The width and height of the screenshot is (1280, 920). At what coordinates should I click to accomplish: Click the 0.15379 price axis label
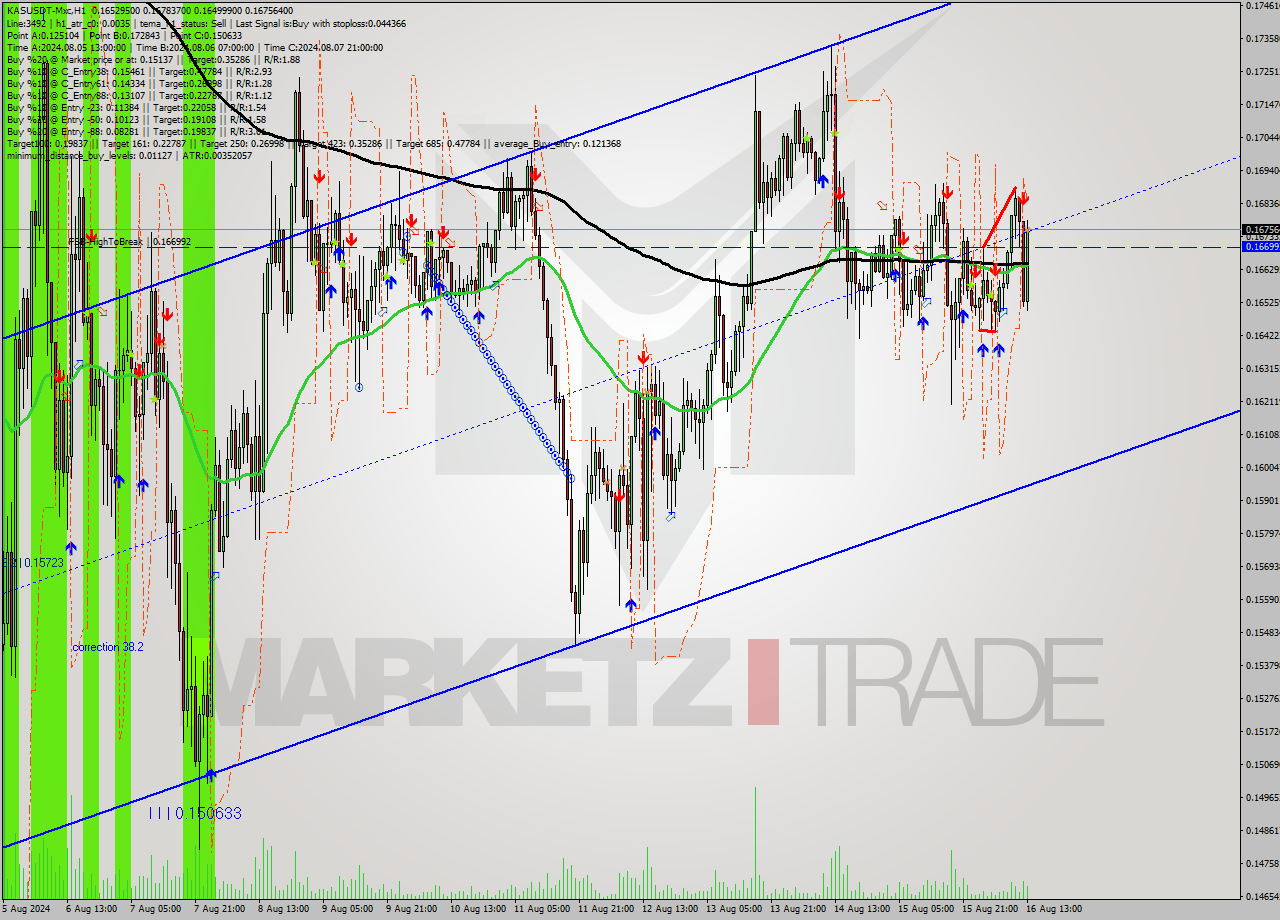point(1262,666)
